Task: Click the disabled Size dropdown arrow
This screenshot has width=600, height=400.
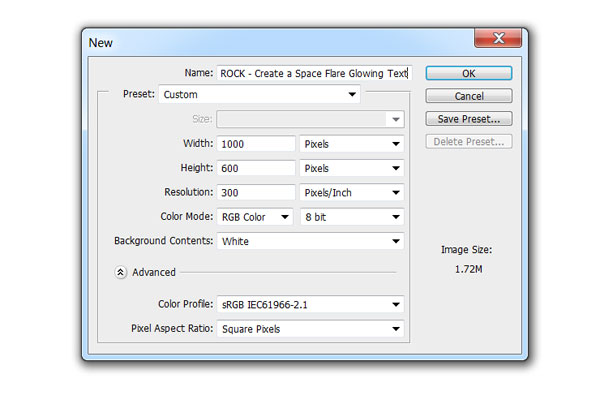Action: pyautogui.click(x=396, y=119)
